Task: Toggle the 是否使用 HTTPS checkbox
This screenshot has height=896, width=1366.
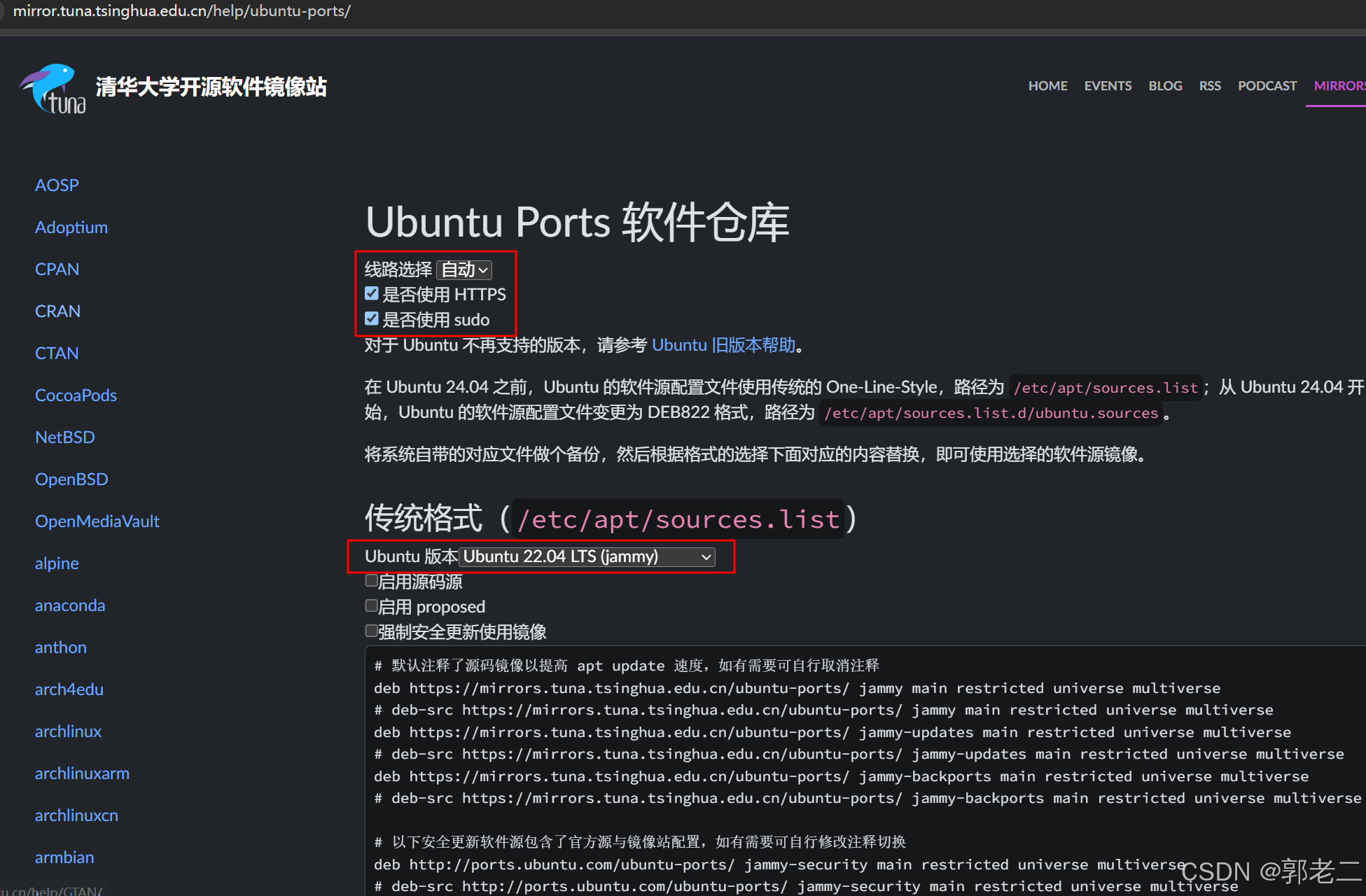Action: (372, 293)
